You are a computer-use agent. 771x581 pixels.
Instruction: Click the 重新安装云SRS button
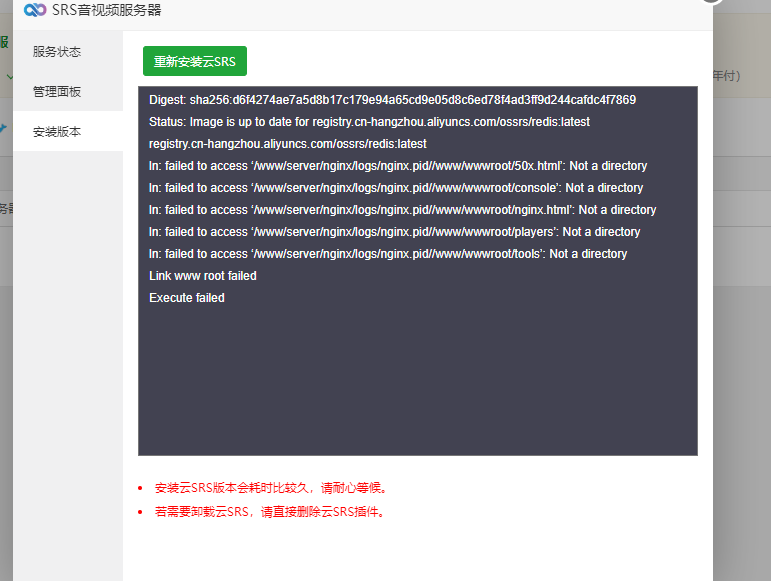(195, 61)
